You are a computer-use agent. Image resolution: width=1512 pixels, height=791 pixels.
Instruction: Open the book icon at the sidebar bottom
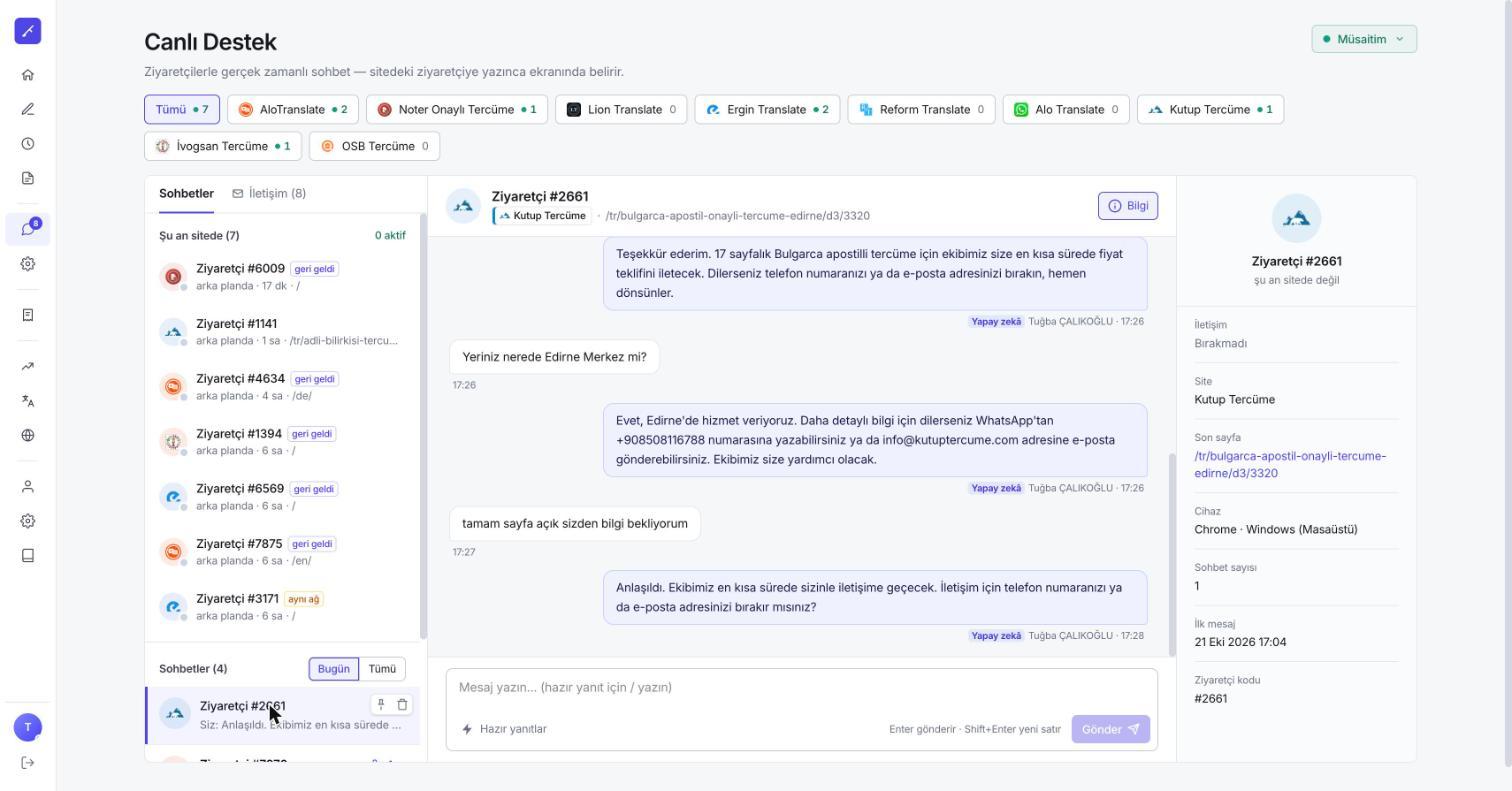click(x=28, y=556)
